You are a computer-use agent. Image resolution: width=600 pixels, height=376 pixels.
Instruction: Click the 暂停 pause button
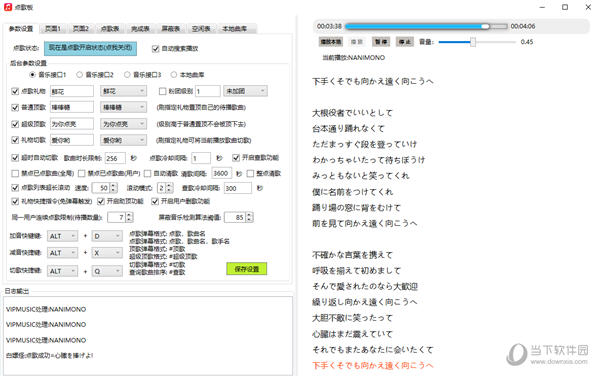[x=381, y=42]
